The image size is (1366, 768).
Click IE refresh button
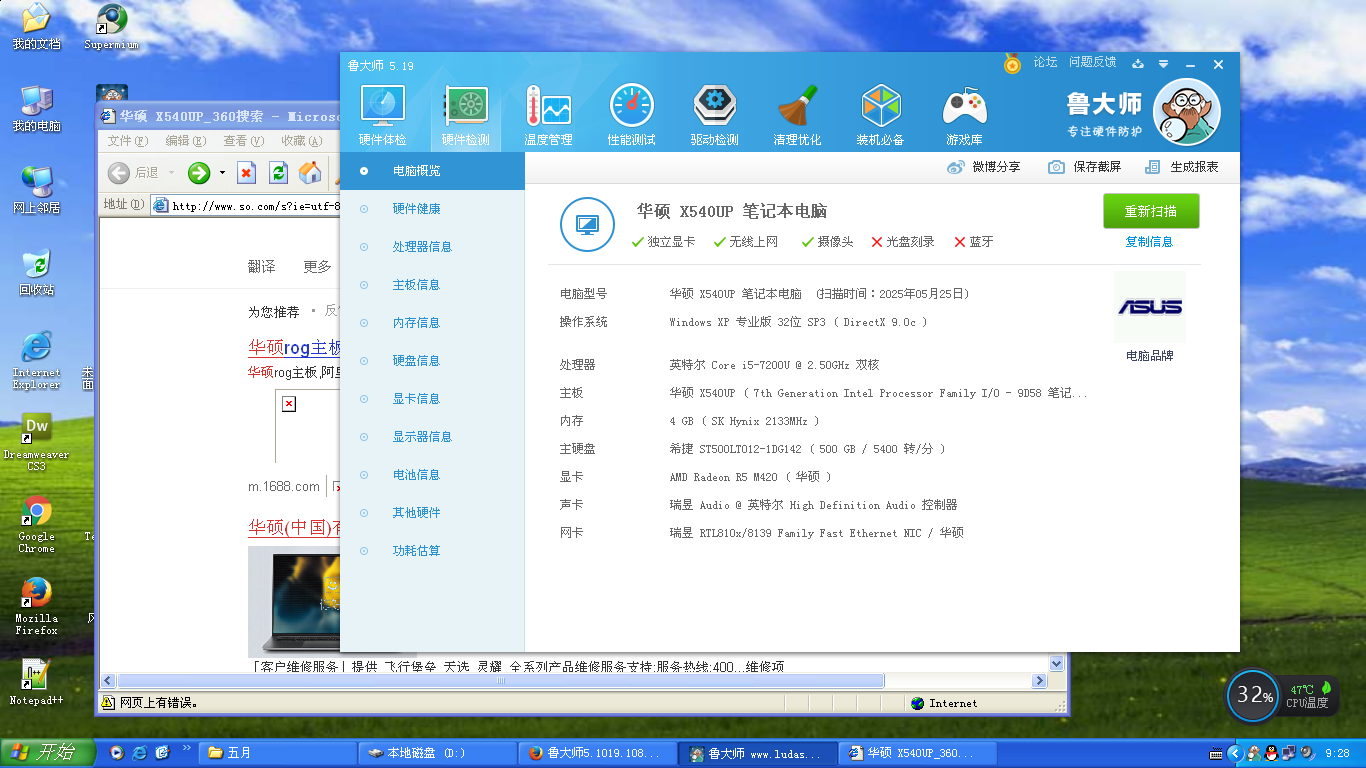[x=278, y=173]
